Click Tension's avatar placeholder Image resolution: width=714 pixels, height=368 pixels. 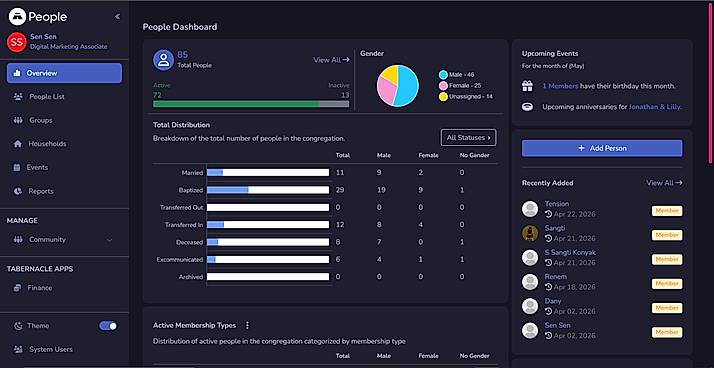[530, 209]
